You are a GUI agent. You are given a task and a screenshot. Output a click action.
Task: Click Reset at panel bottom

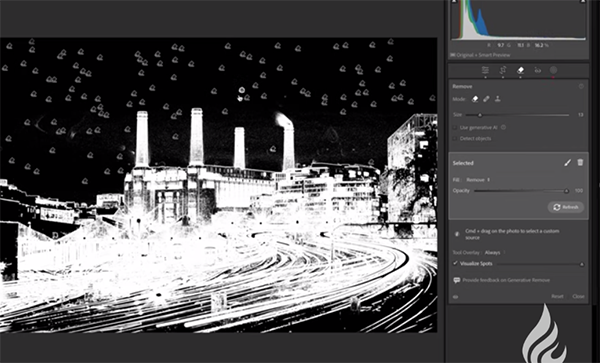[x=557, y=296]
